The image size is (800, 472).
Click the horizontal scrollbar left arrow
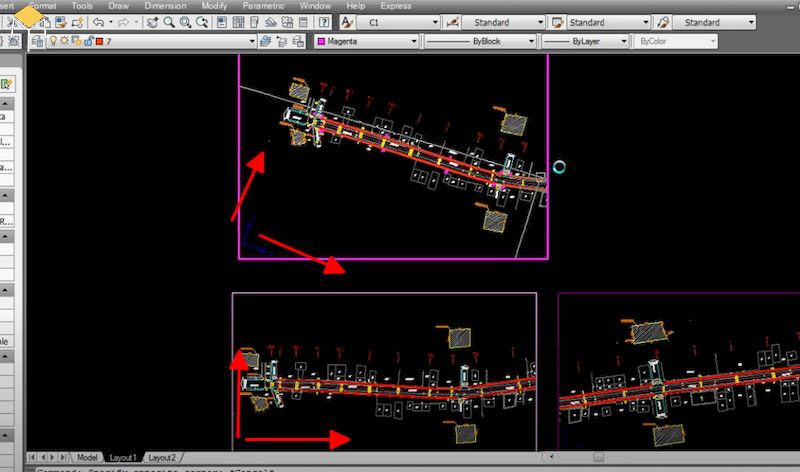click(x=551, y=457)
